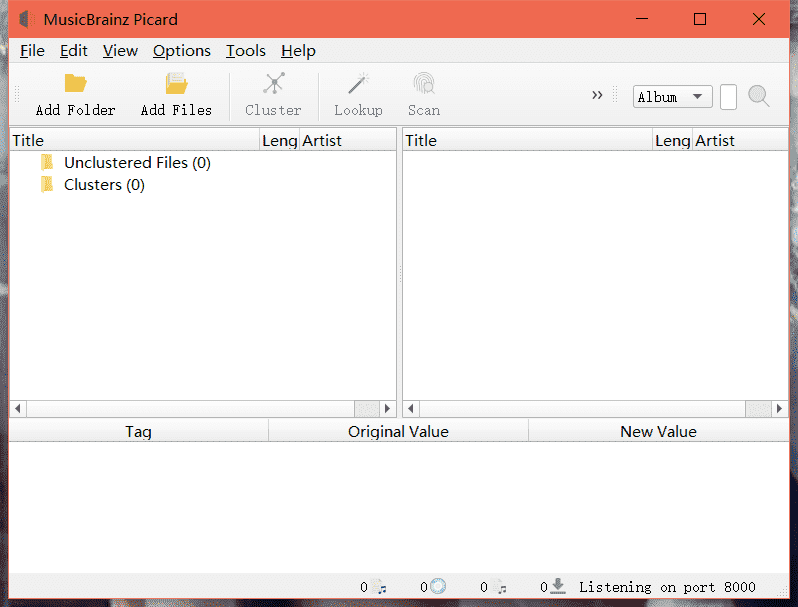Open the Album search type dropdown
This screenshot has height=607, width=798.
tap(672, 97)
